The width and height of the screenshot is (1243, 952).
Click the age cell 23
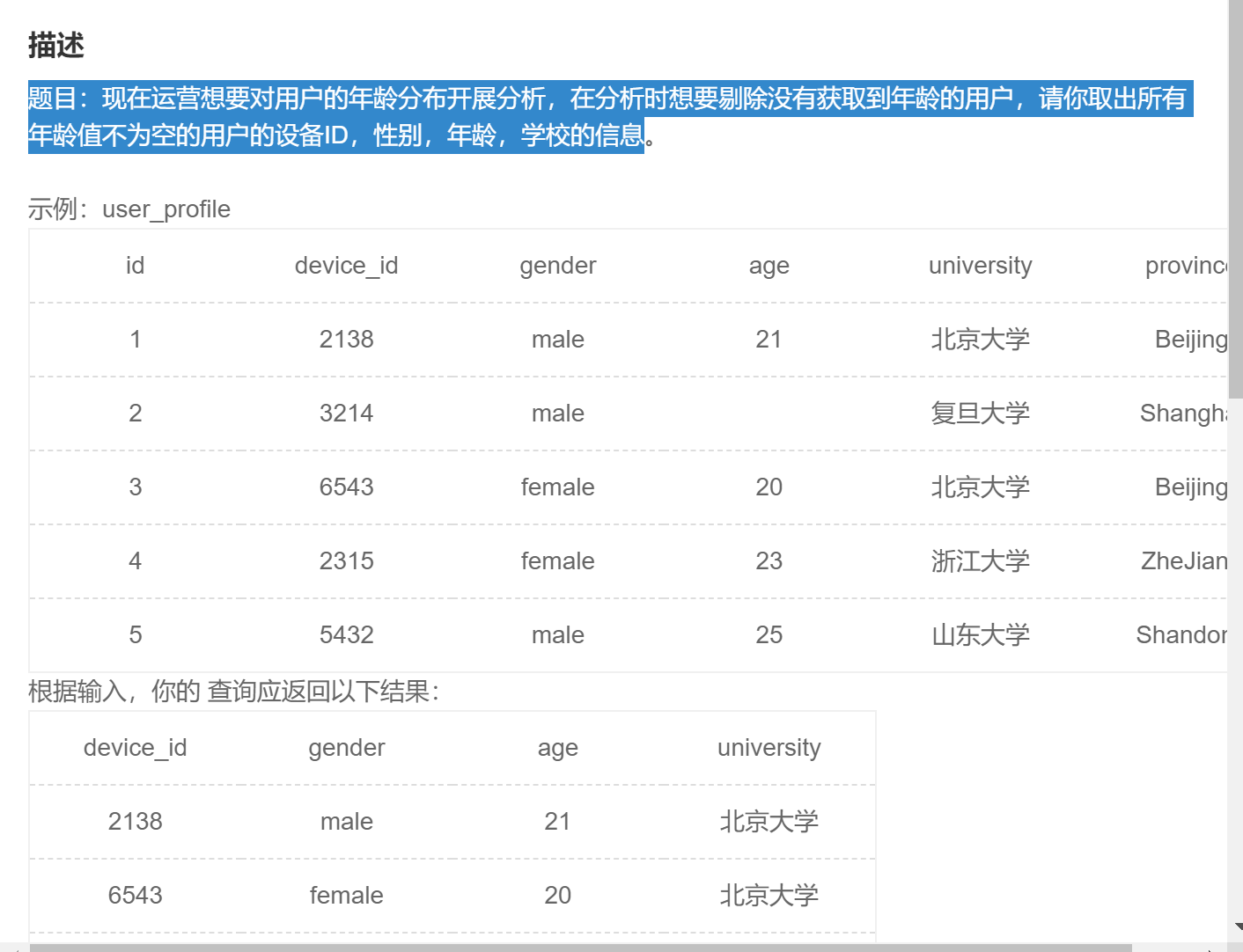coord(769,561)
